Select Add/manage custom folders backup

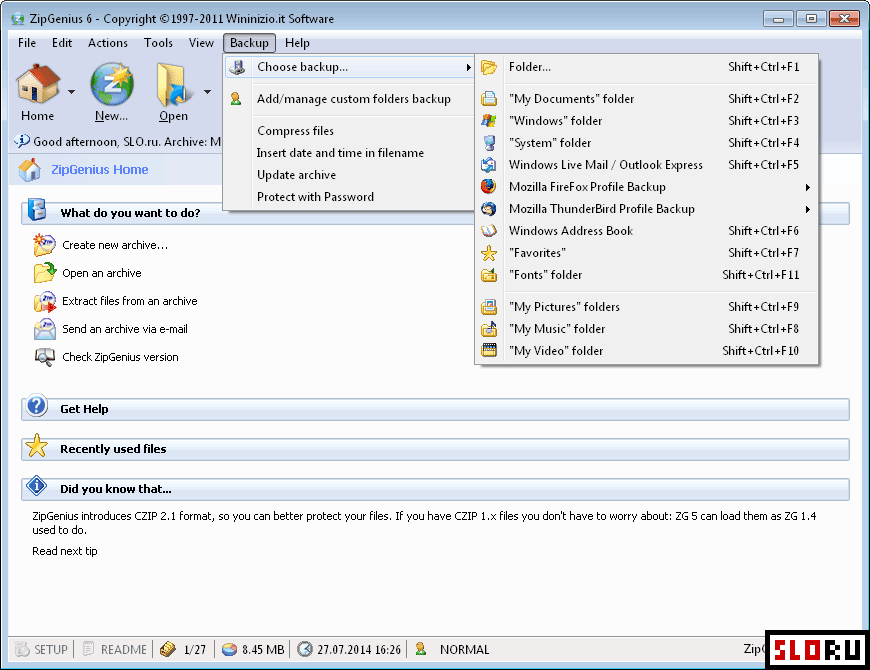pos(349,99)
